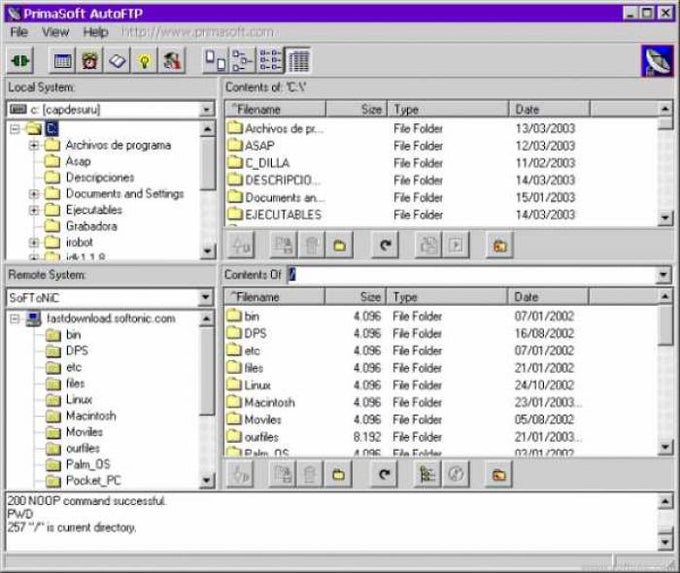
Task: Select ASAP folder in local file list
Action: coord(259,146)
